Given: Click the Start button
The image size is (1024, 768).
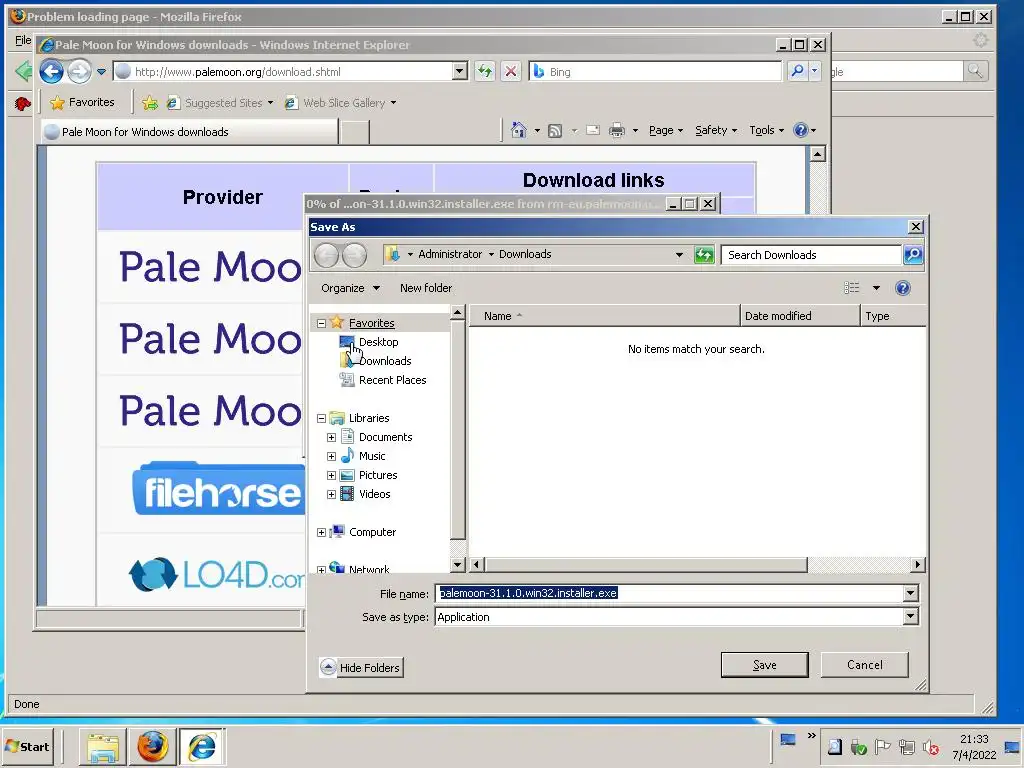Looking at the screenshot, I should coord(28,746).
